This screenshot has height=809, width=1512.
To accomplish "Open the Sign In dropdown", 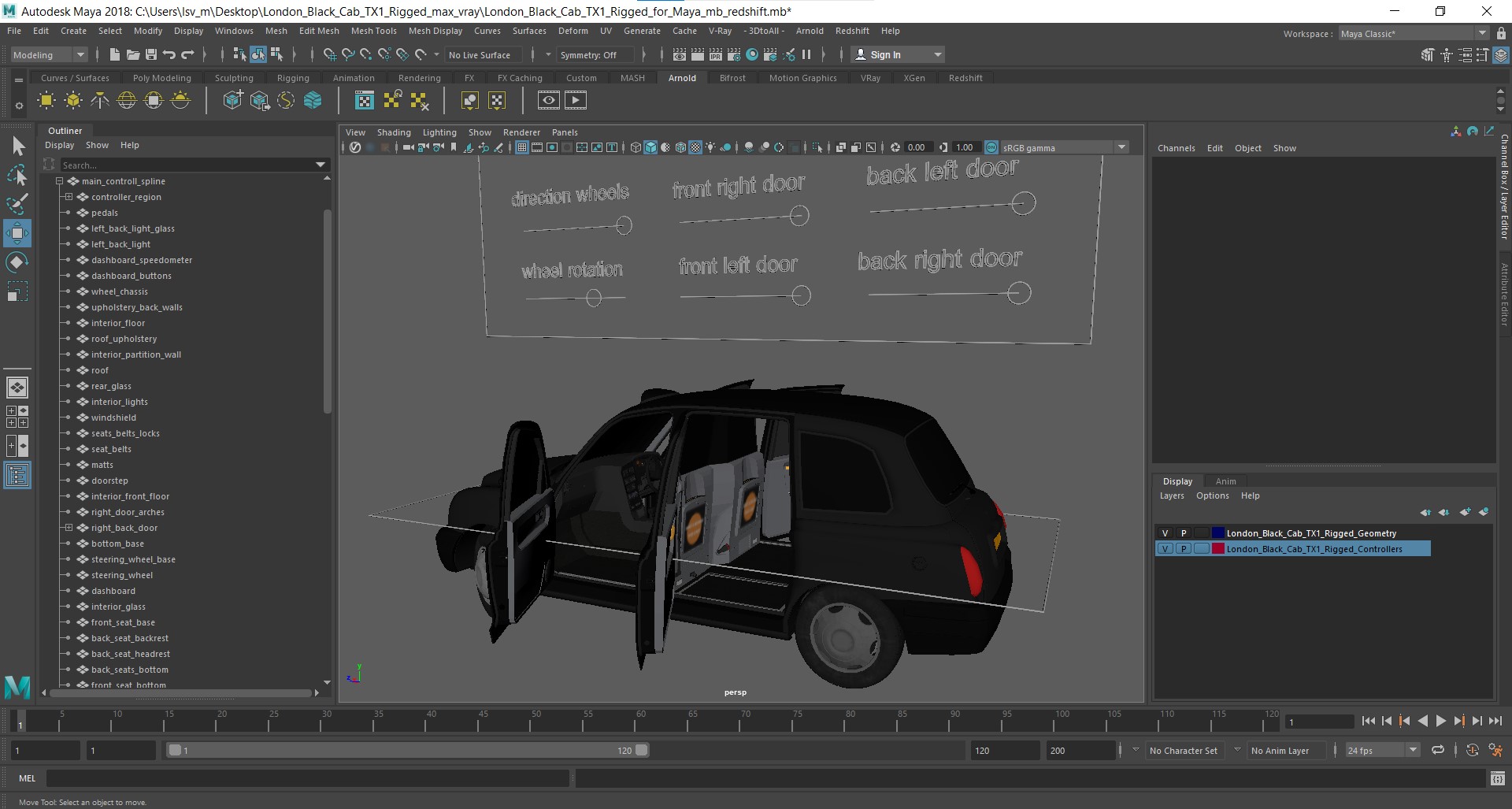I will (898, 54).
